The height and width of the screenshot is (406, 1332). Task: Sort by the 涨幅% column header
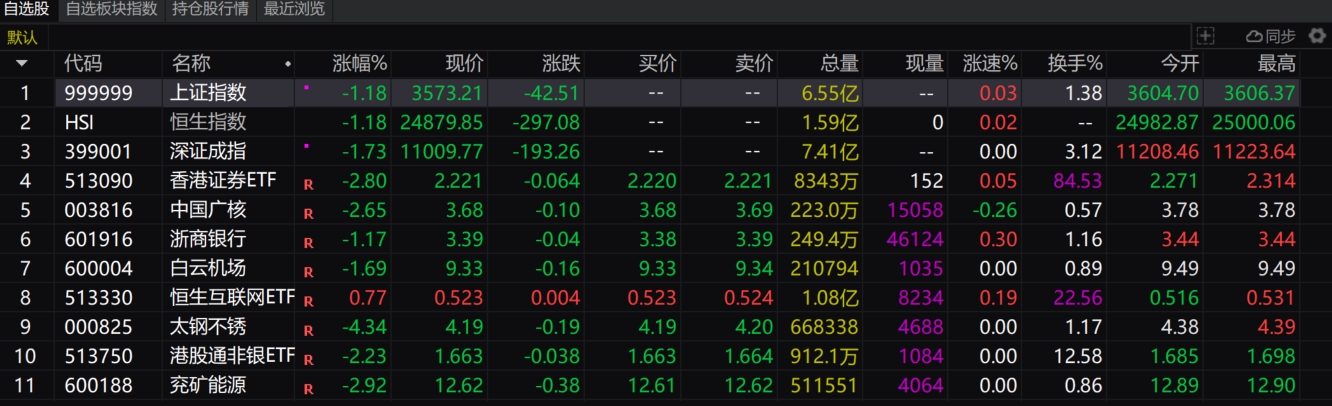point(359,64)
